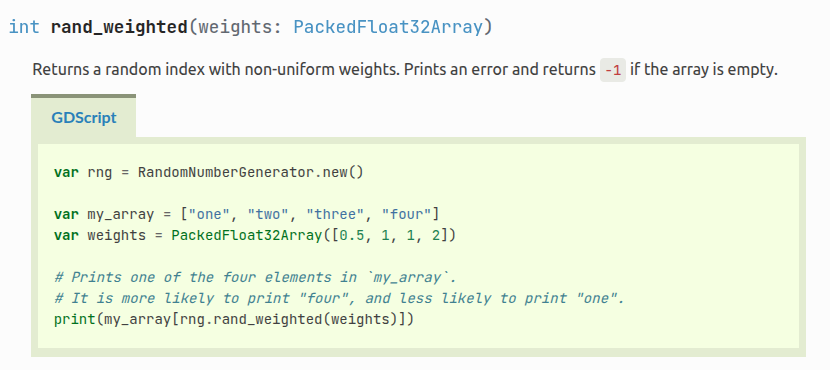Image resolution: width=830 pixels, height=370 pixels.
Task: Click the "It is more likely" comment line
Action: click(339, 299)
